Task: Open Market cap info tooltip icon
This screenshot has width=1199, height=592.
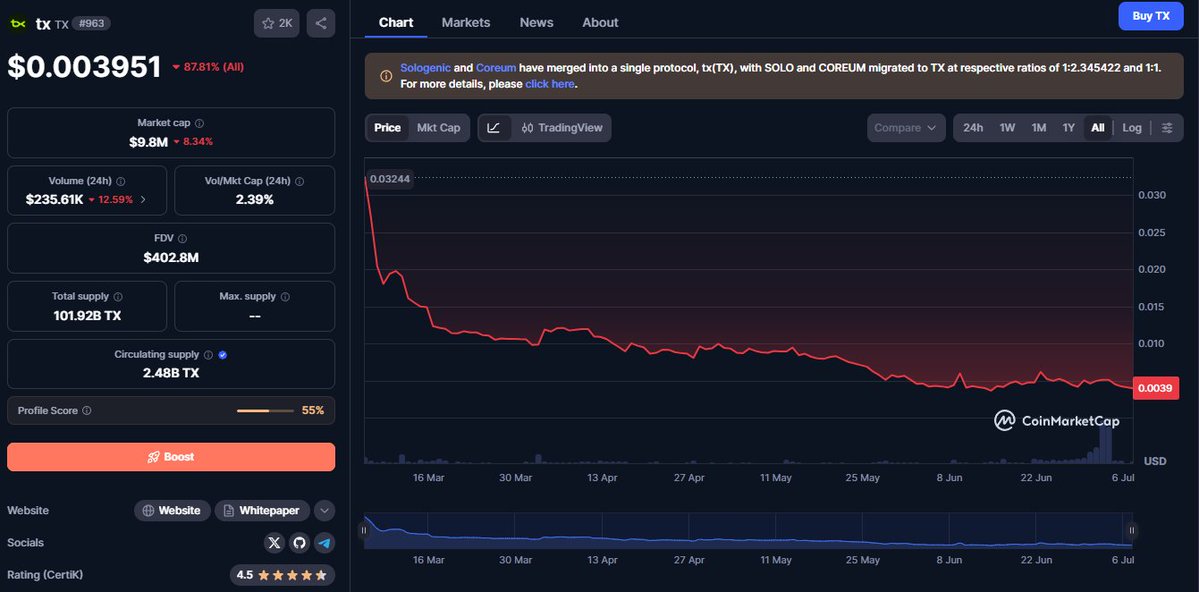Action: pos(200,123)
